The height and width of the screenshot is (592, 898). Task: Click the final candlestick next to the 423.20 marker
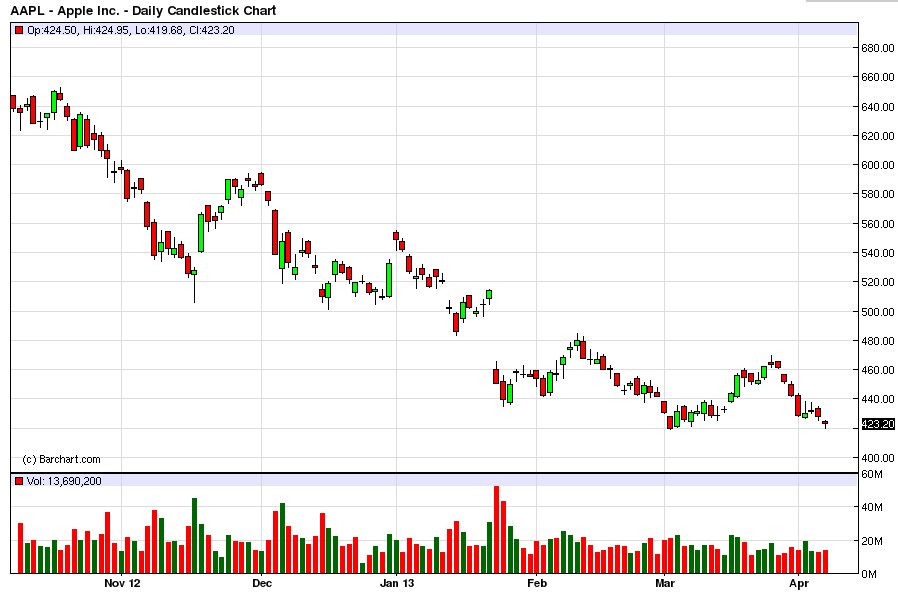click(825, 424)
